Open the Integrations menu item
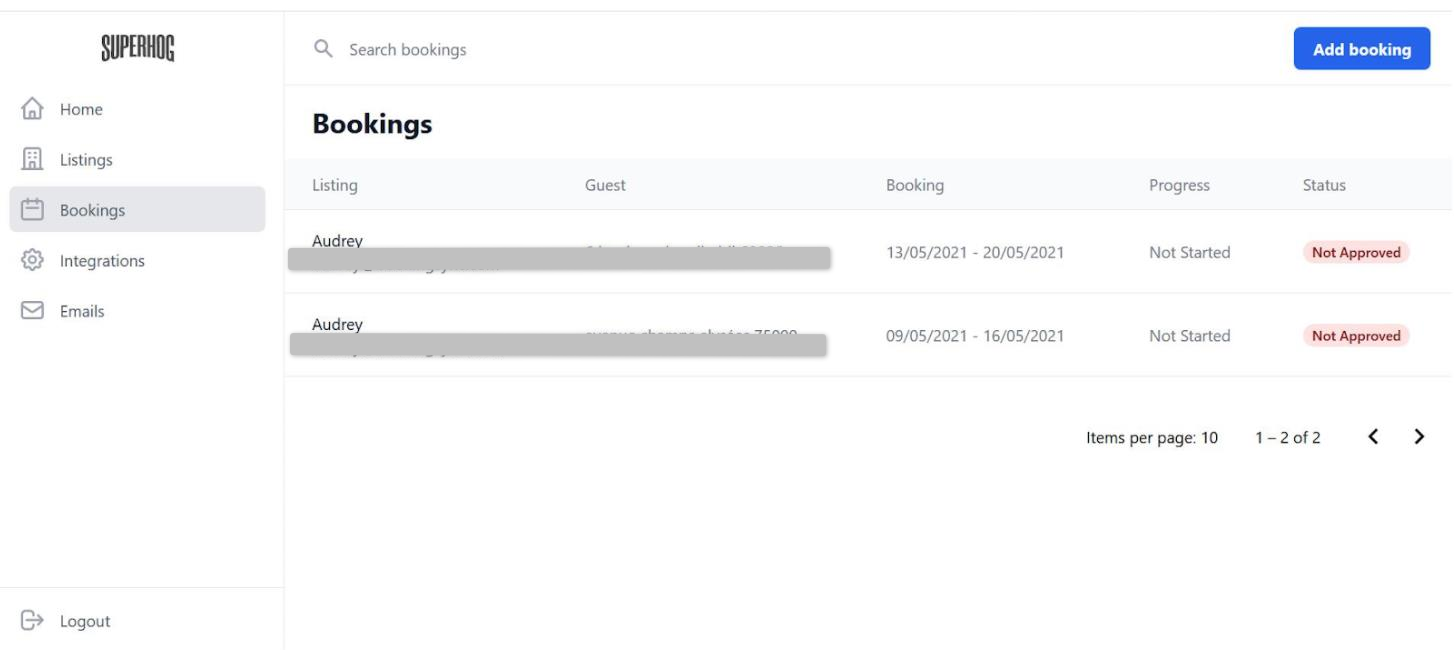 pos(102,261)
